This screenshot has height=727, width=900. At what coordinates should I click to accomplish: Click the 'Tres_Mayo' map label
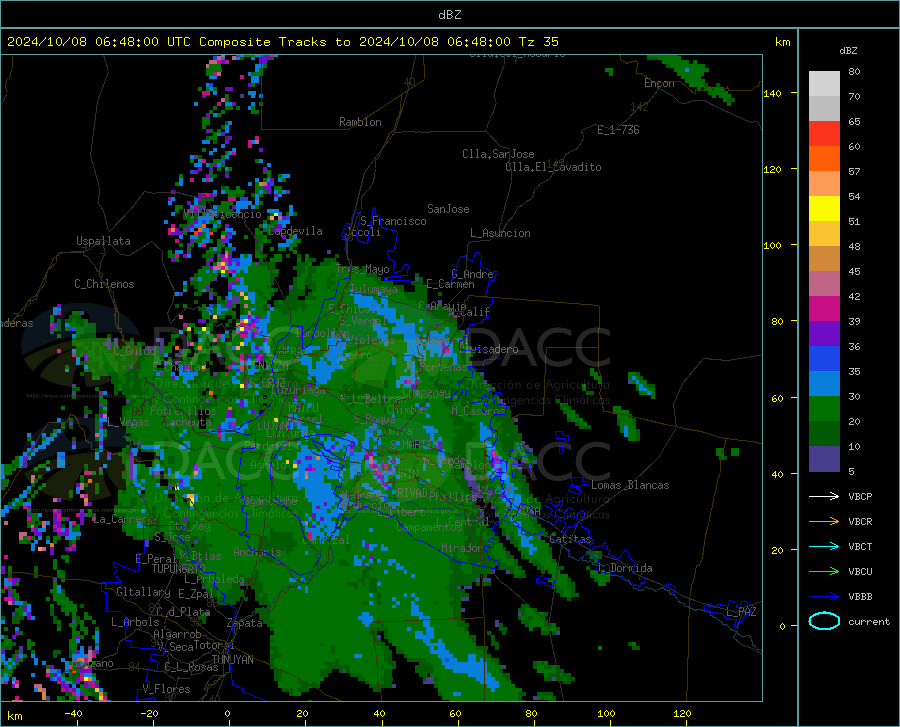click(x=363, y=269)
